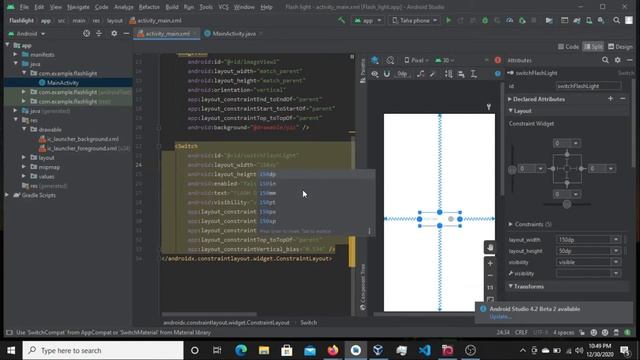The height and width of the screenshot is (360, 640).
Task: Expand the Constraints section
Action: (x=510, y=224)
